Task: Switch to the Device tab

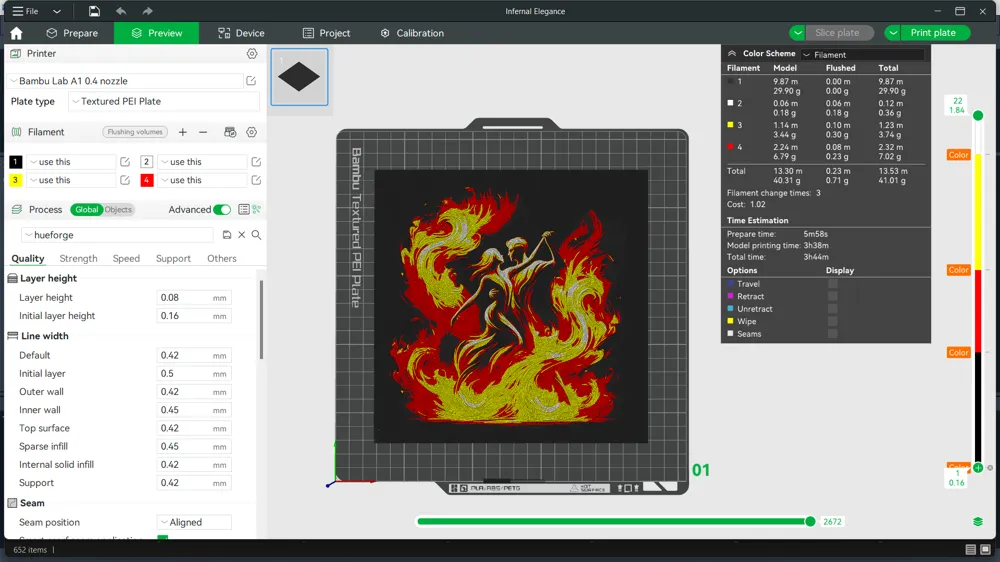Action: (241, 33)
